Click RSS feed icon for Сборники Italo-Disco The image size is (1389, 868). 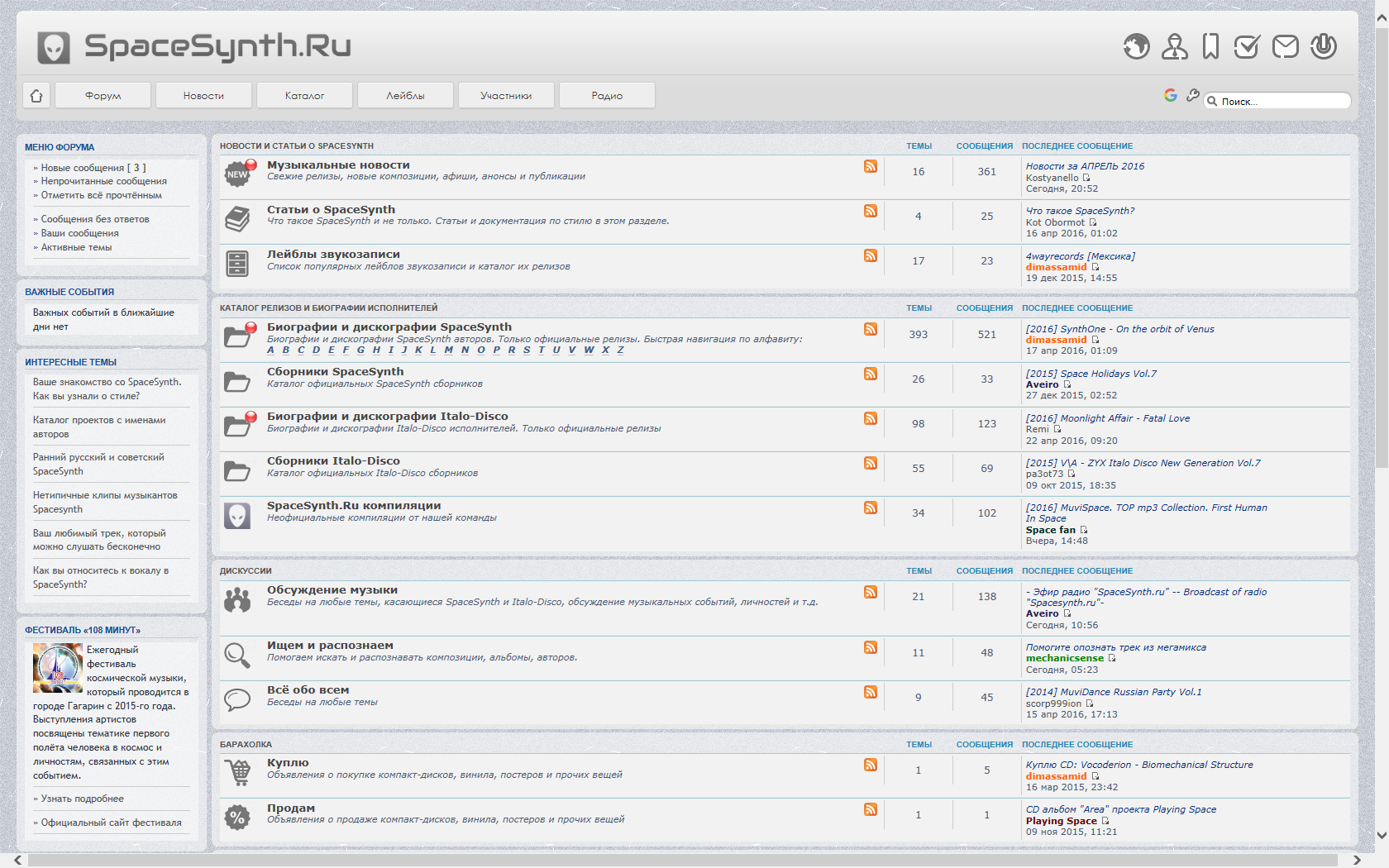870,463
